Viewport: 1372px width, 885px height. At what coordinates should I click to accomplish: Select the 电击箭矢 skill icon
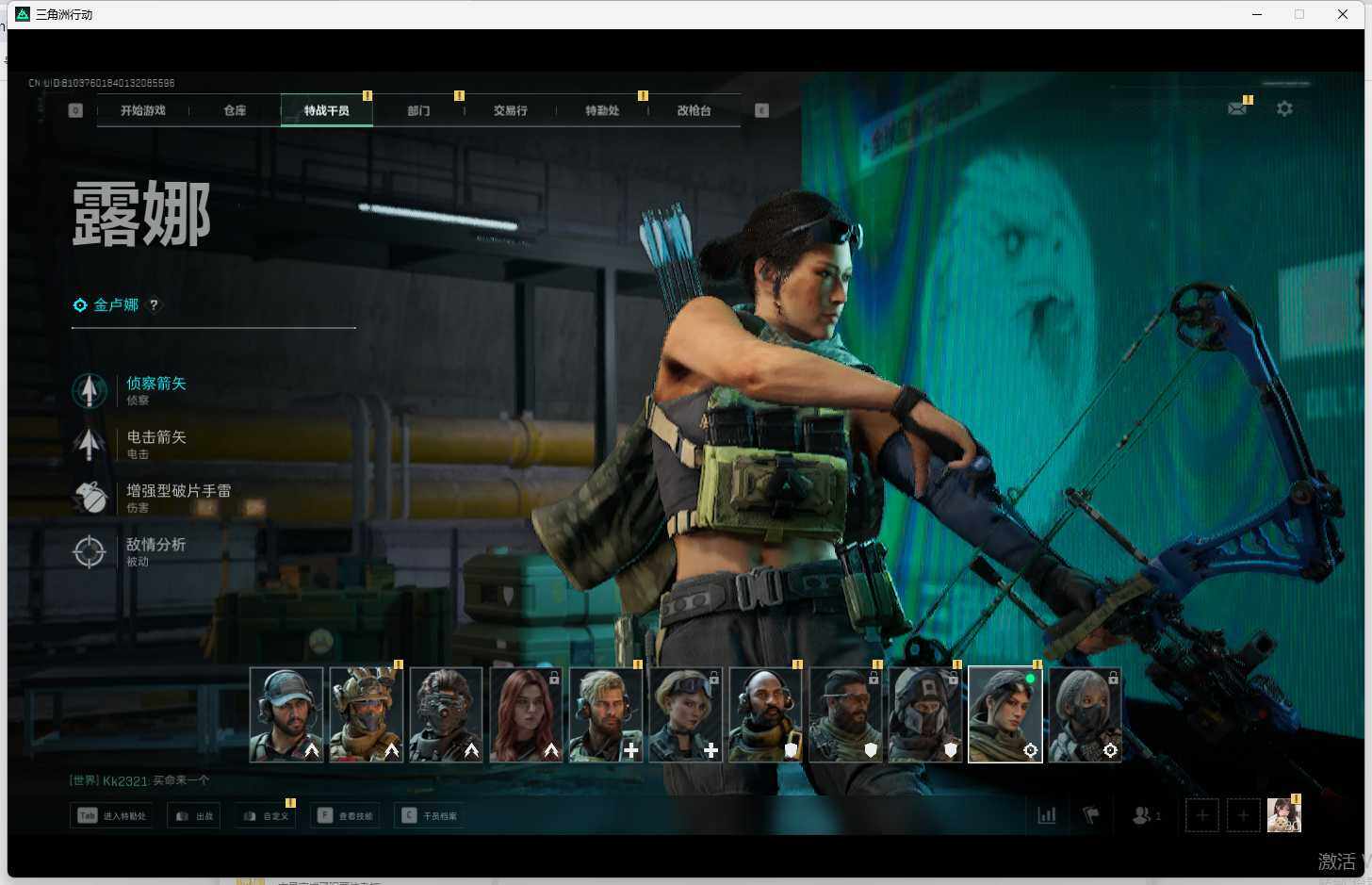[90, 444]
